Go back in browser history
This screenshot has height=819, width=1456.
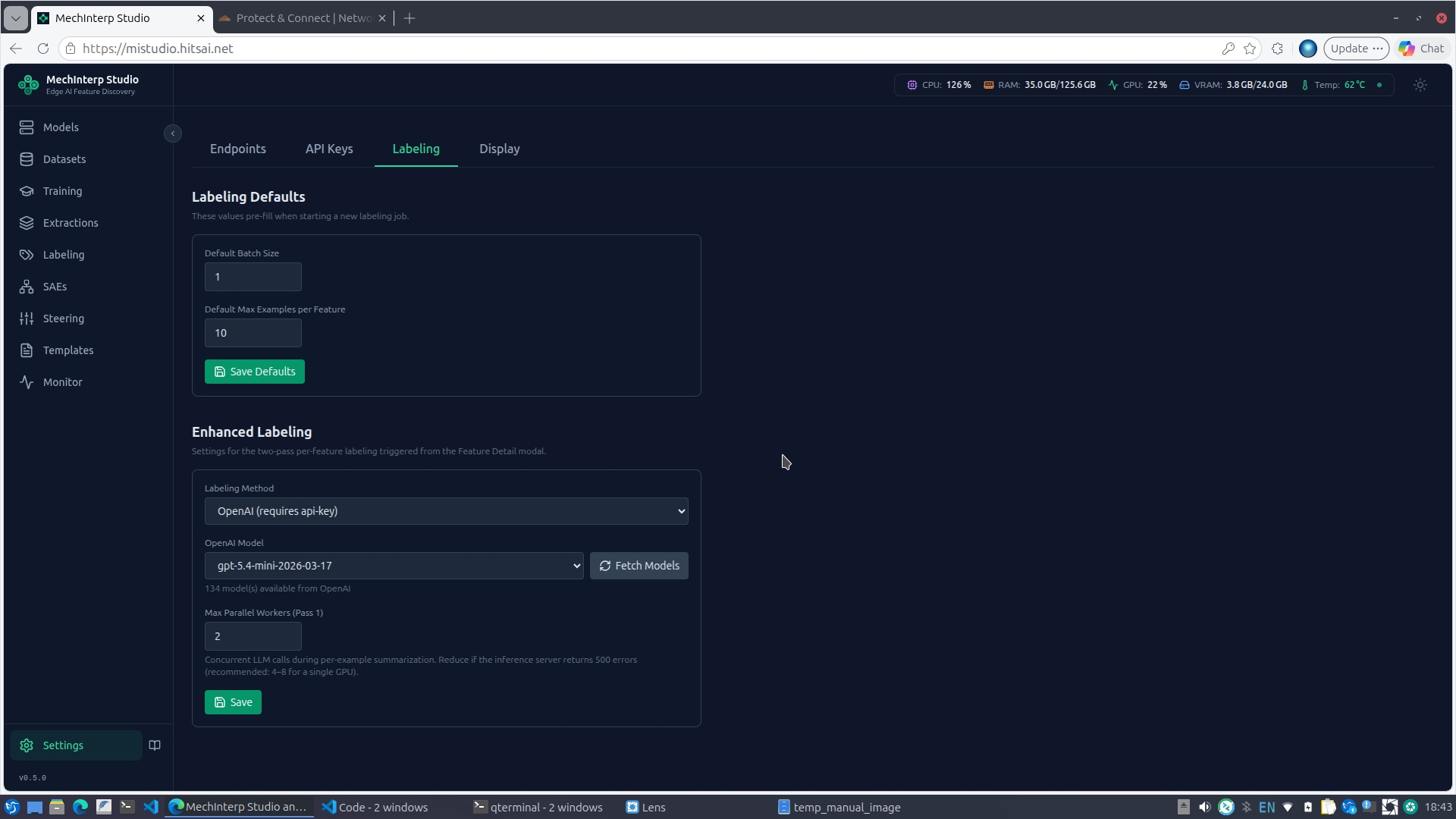click(16, 49)
